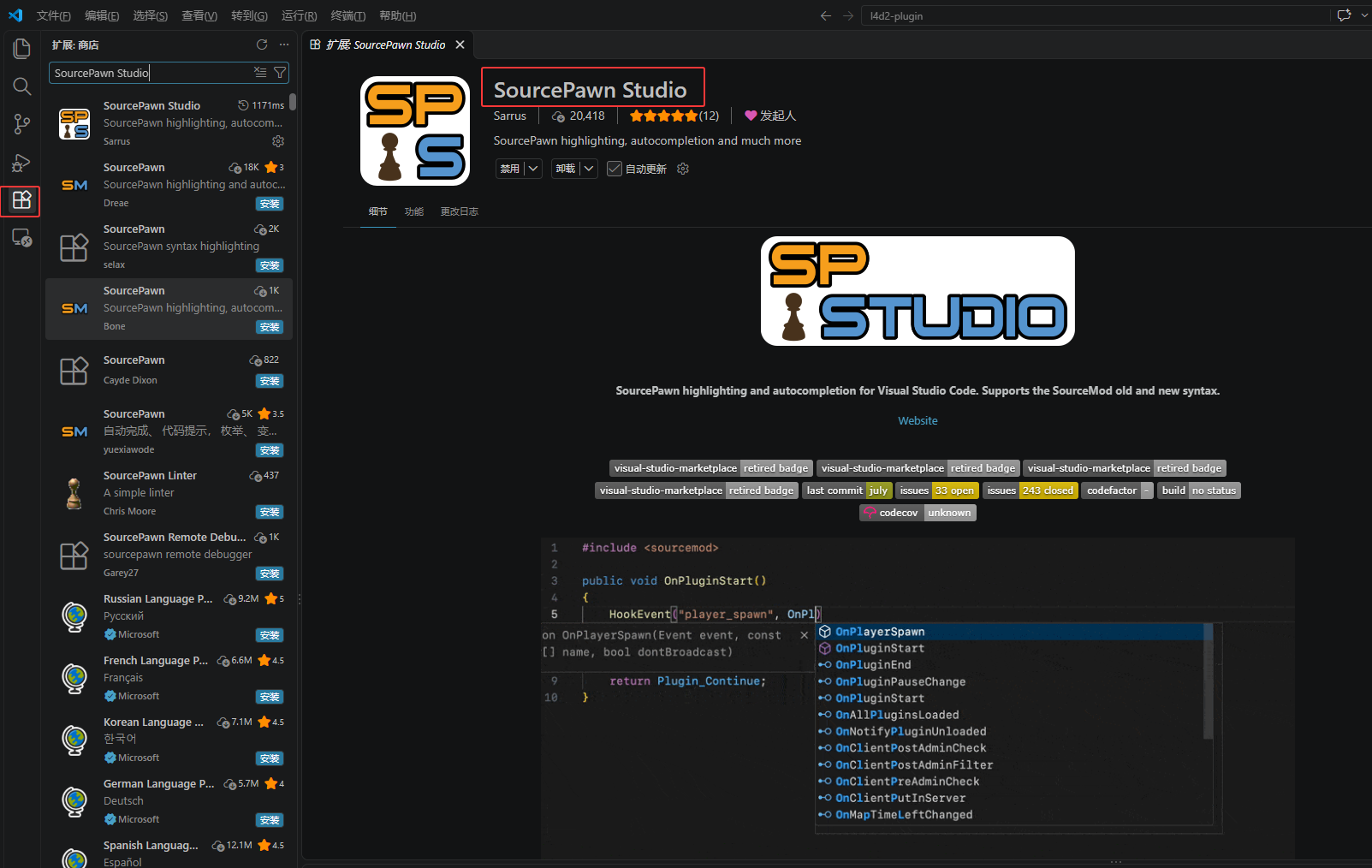Refresh the extensions marketplace list

click(x=262, y=45)
